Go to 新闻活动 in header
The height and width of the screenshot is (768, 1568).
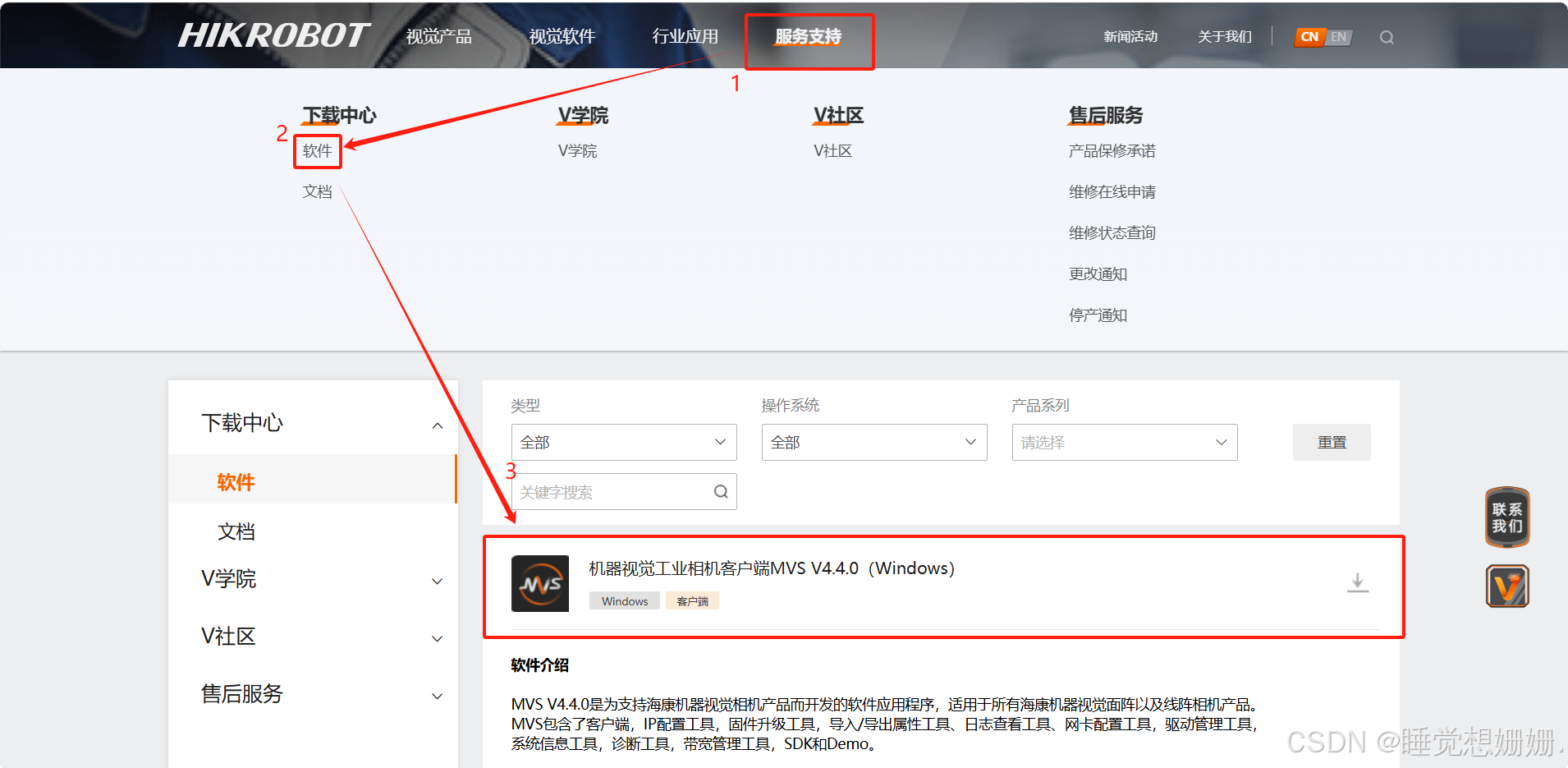tap(1130, 37)
